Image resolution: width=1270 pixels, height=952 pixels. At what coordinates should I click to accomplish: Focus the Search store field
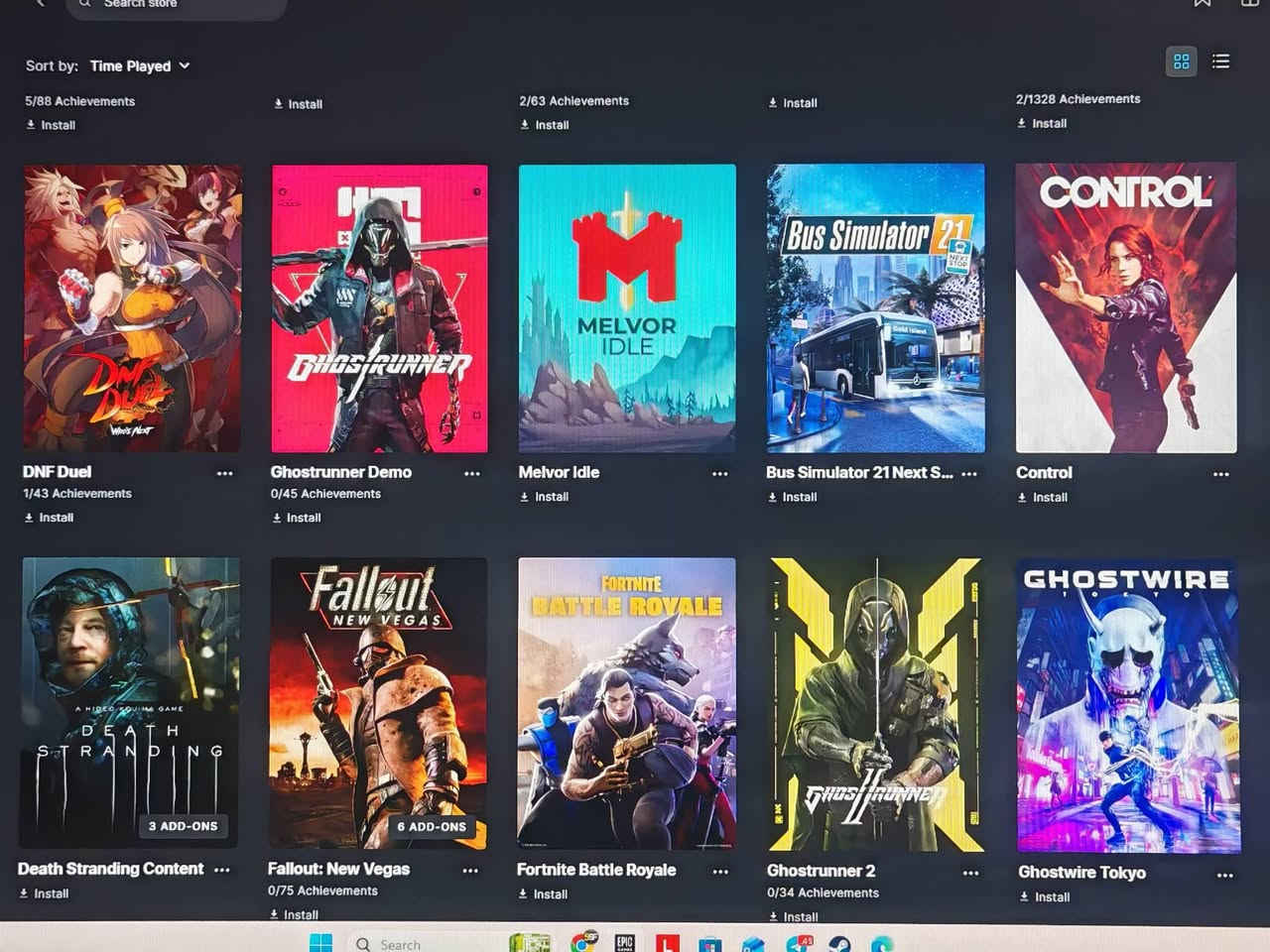177,5
